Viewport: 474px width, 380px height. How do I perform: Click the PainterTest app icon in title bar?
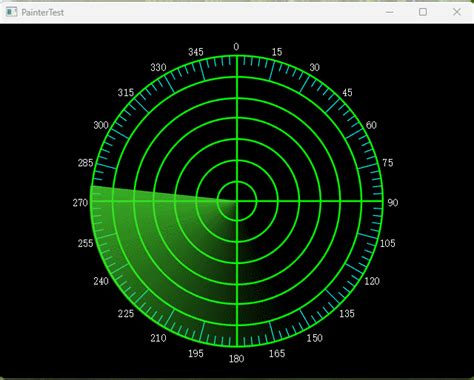click(x=11, y=12)
